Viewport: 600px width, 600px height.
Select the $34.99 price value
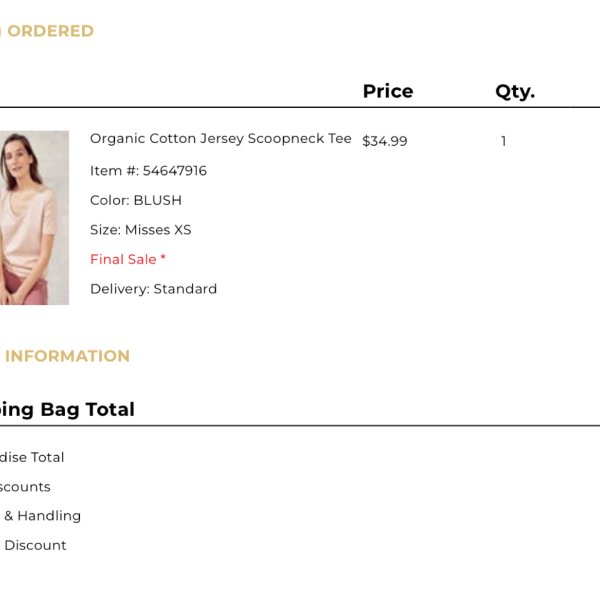385,141
